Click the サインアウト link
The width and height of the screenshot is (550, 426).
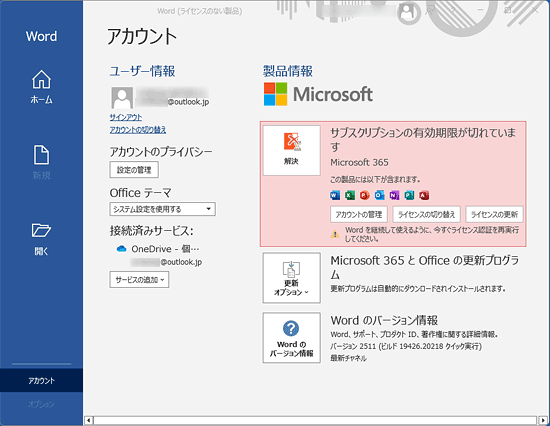click(126, 117)
